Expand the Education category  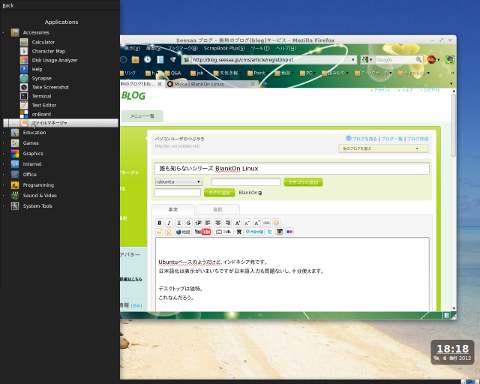pyautogui.click(x=29, y=132)
